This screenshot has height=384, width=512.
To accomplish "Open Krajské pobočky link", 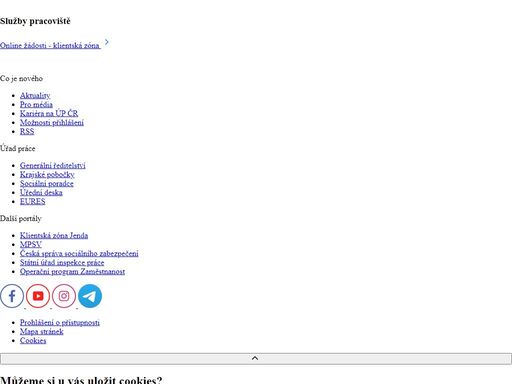I will (47, 175).
